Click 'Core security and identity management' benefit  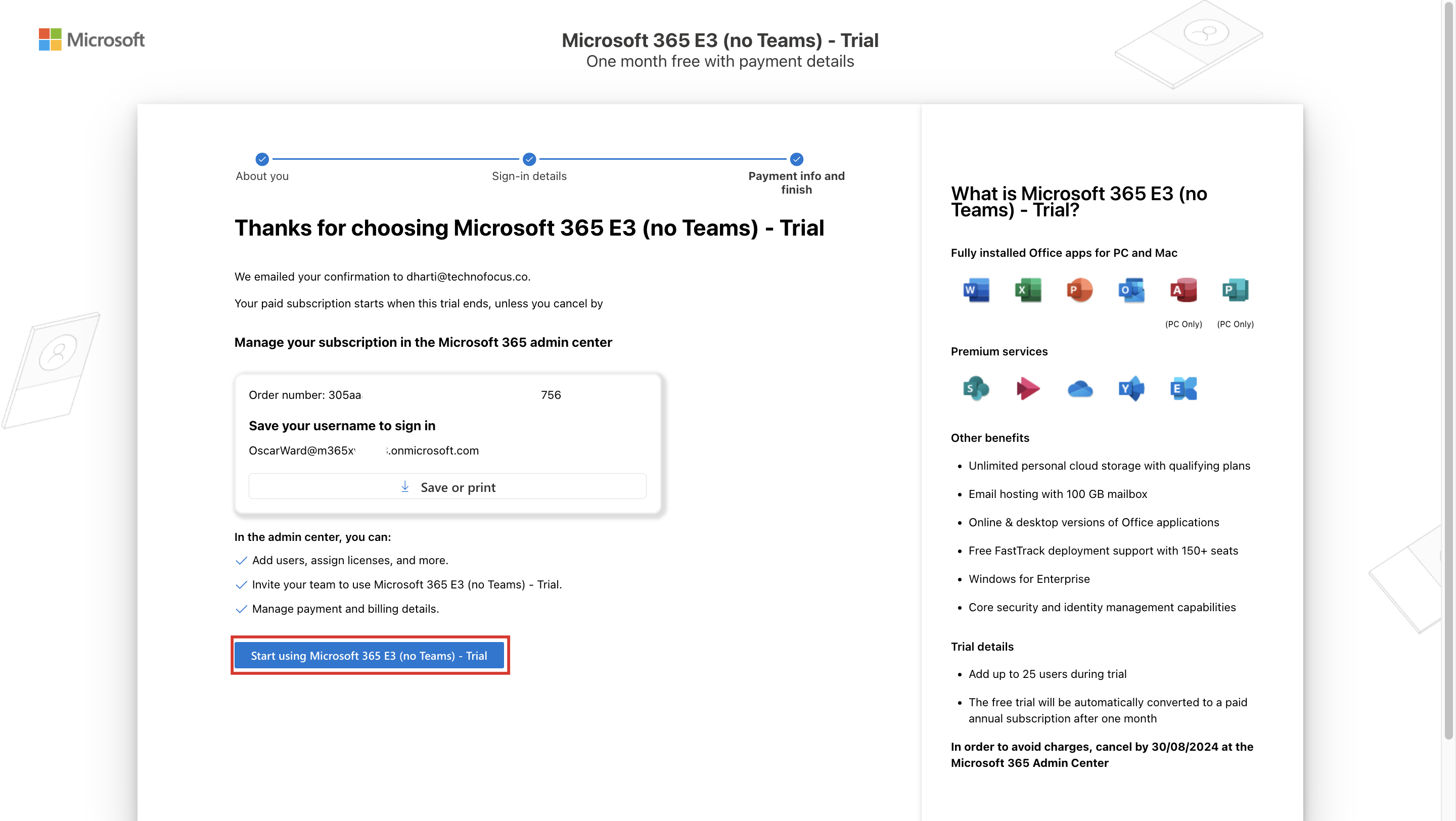point(1102,607)
